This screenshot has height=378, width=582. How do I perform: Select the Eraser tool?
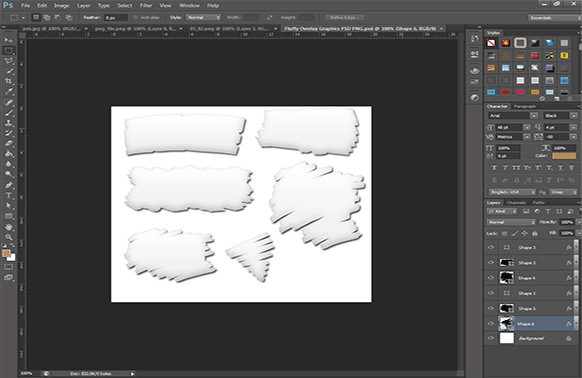tap(9, 143)
